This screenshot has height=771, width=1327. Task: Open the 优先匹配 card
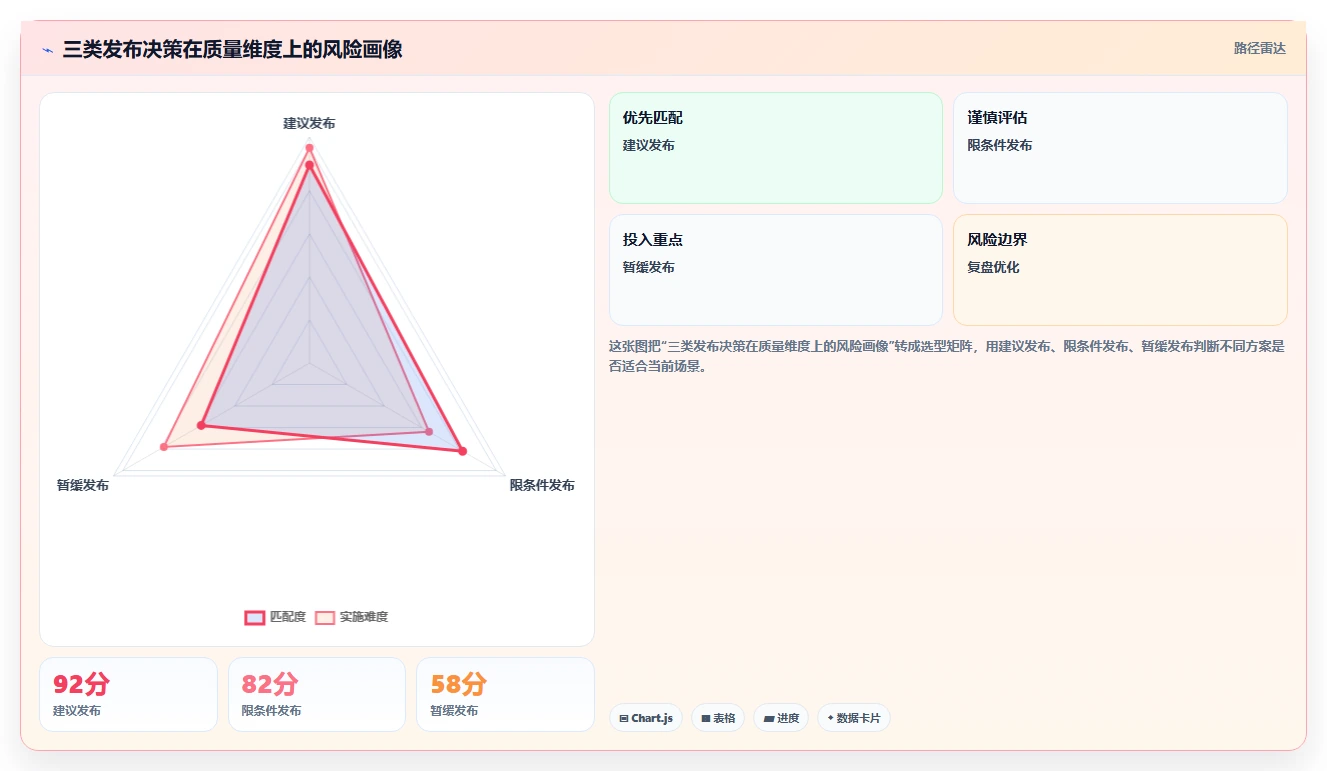[x=776, y=148]
